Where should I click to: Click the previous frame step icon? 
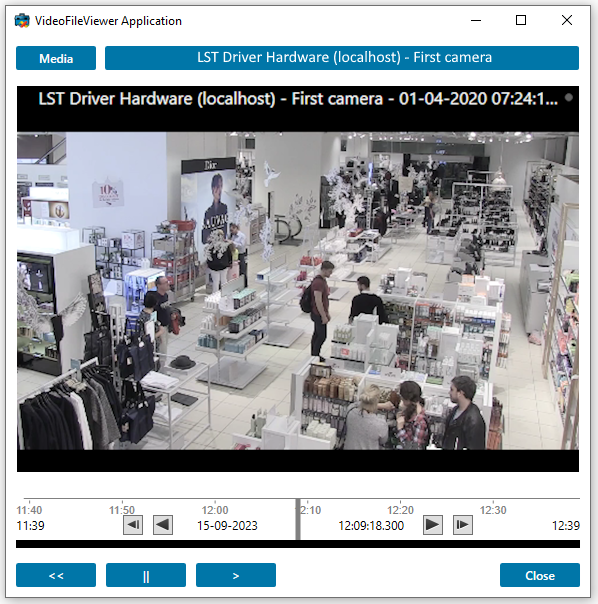(x=133, y=525)
